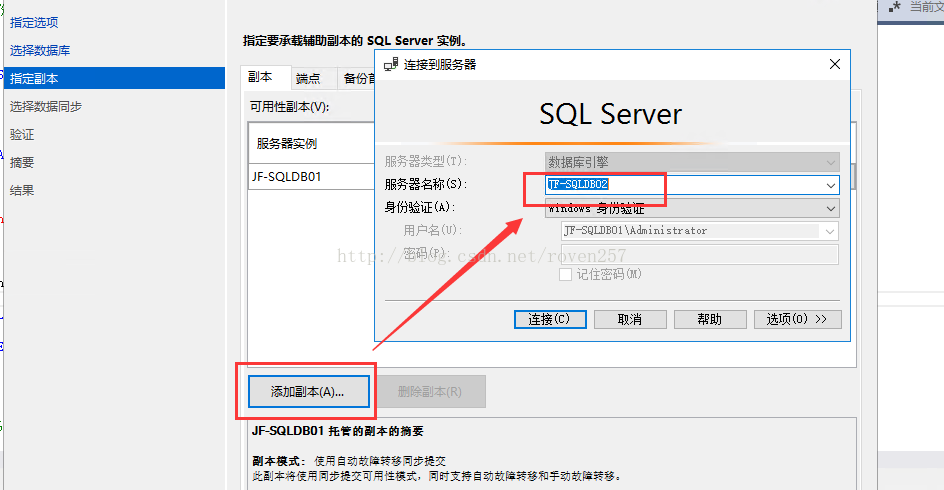Viewport: 944px width, 490px height.
Task: Click the password (密码) field
Action: point(700,254)
